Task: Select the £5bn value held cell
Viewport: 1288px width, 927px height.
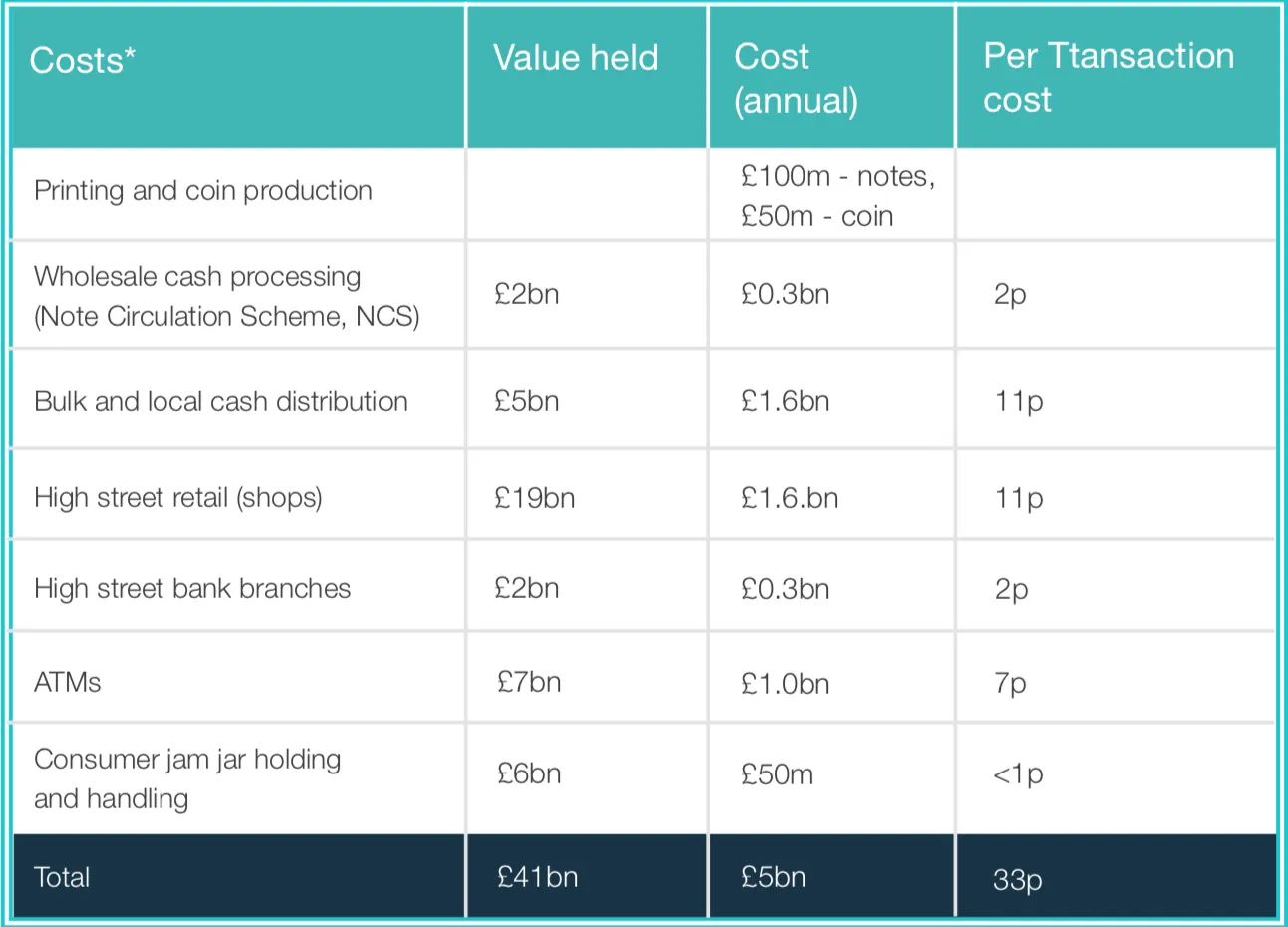Action: pyautogui.click(x=526, y=401)
